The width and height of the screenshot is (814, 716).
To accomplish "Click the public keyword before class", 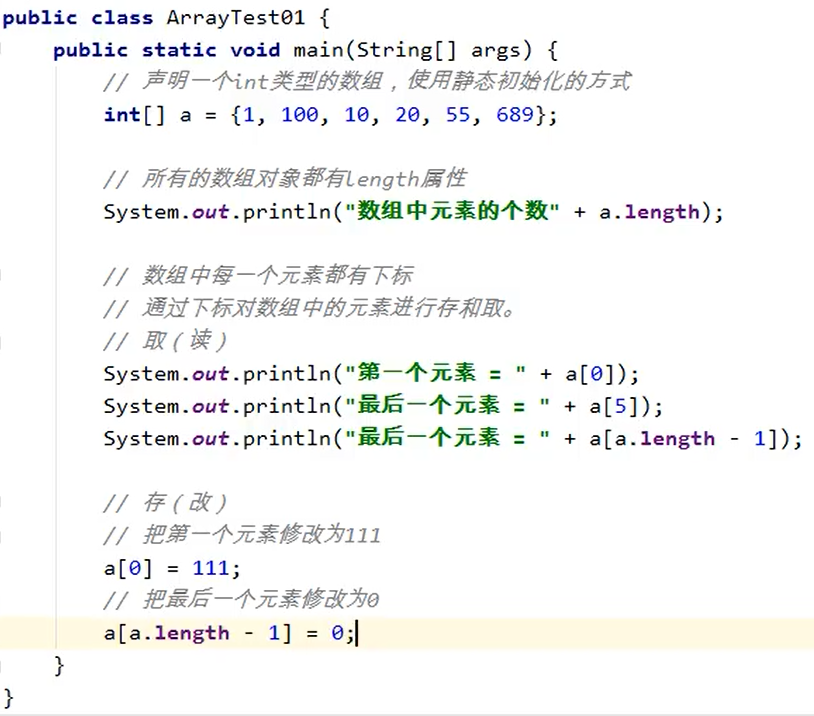I will 40,18.
